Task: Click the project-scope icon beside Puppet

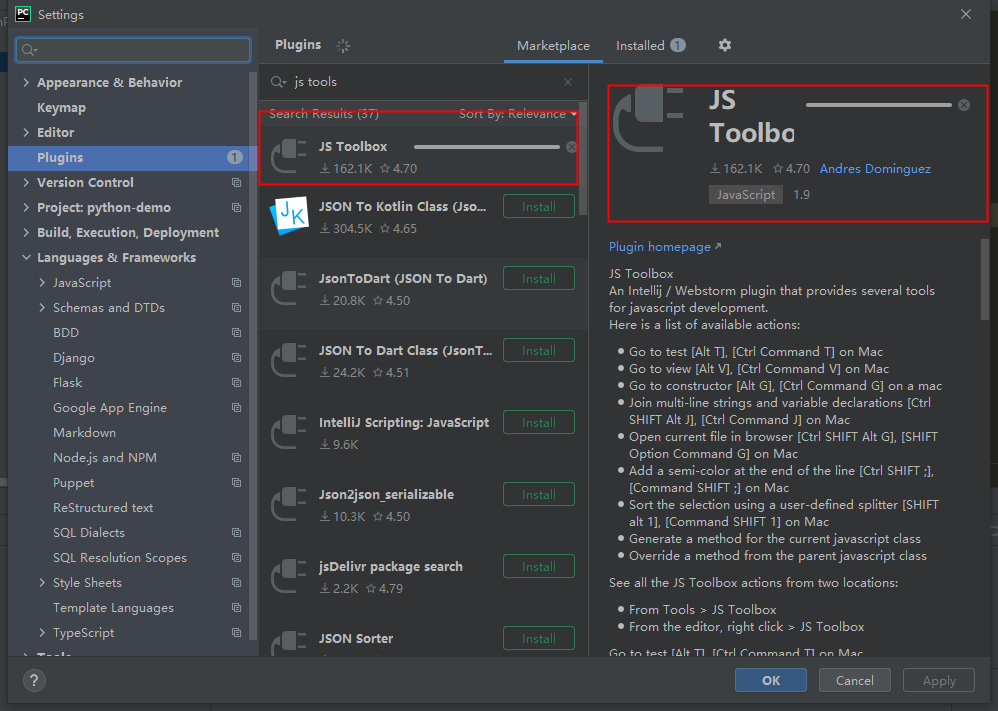Action: point(236,482)
